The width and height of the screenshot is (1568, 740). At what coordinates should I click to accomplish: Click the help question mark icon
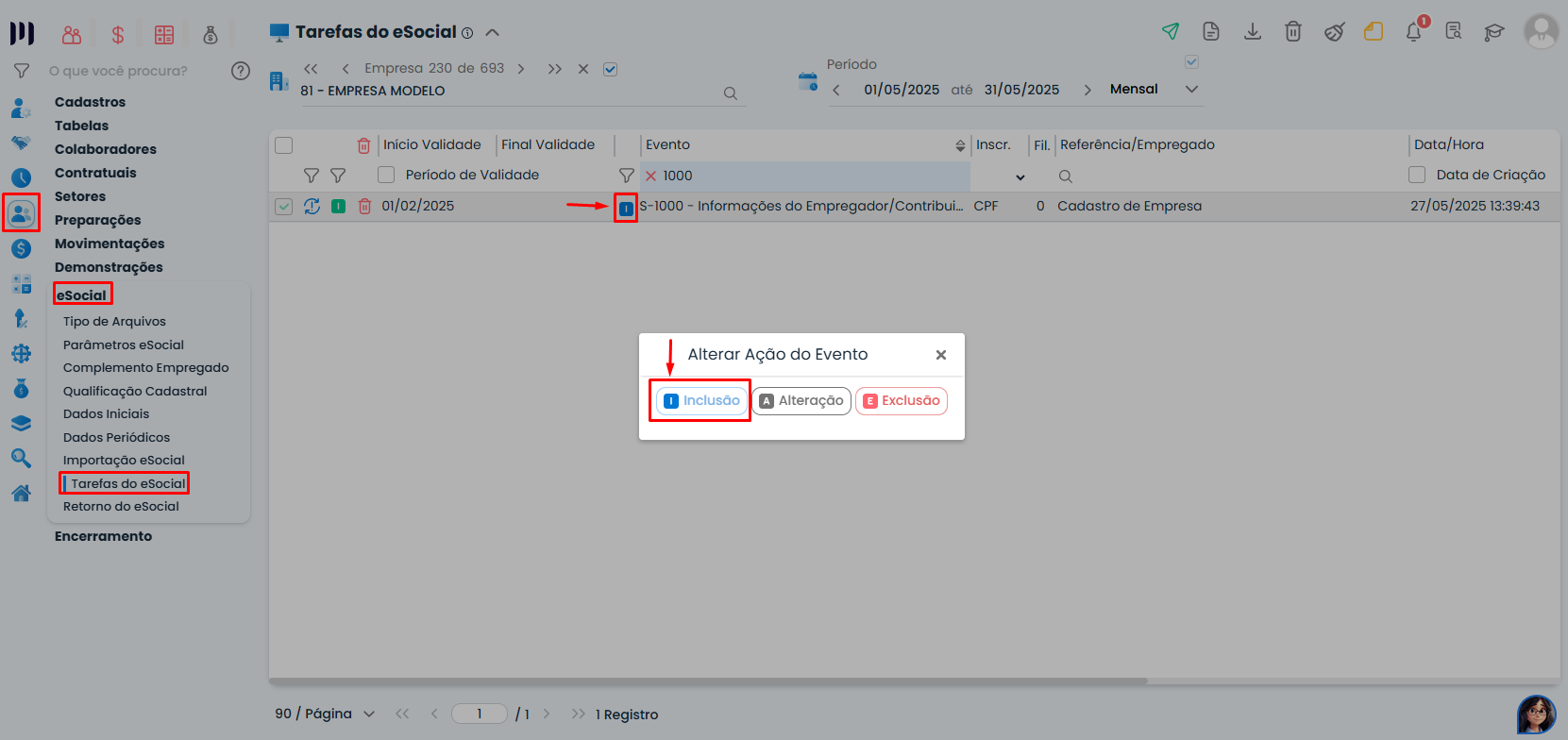(241, 71)
